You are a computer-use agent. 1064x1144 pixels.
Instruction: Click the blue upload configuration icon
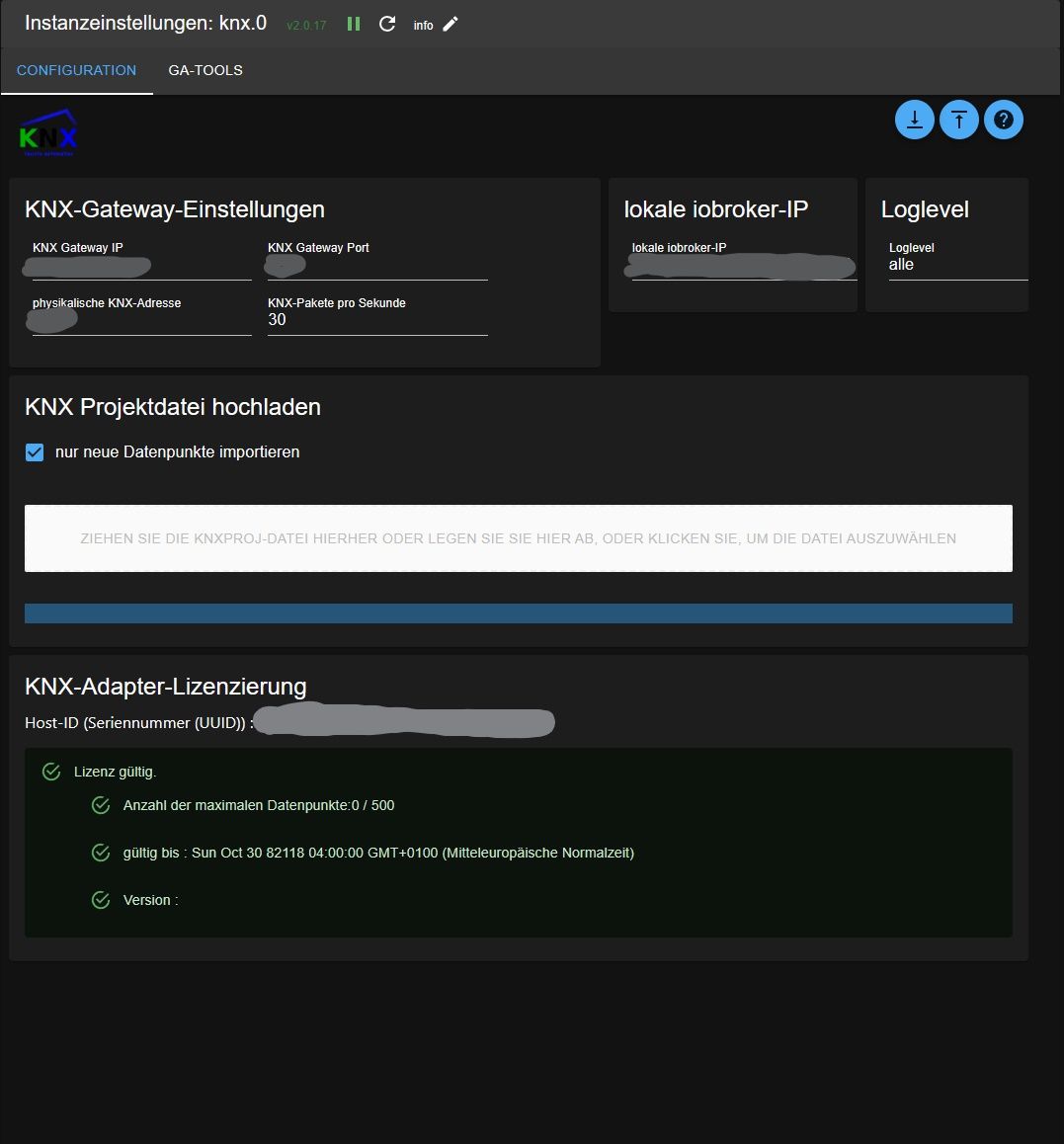coord(959,120)
